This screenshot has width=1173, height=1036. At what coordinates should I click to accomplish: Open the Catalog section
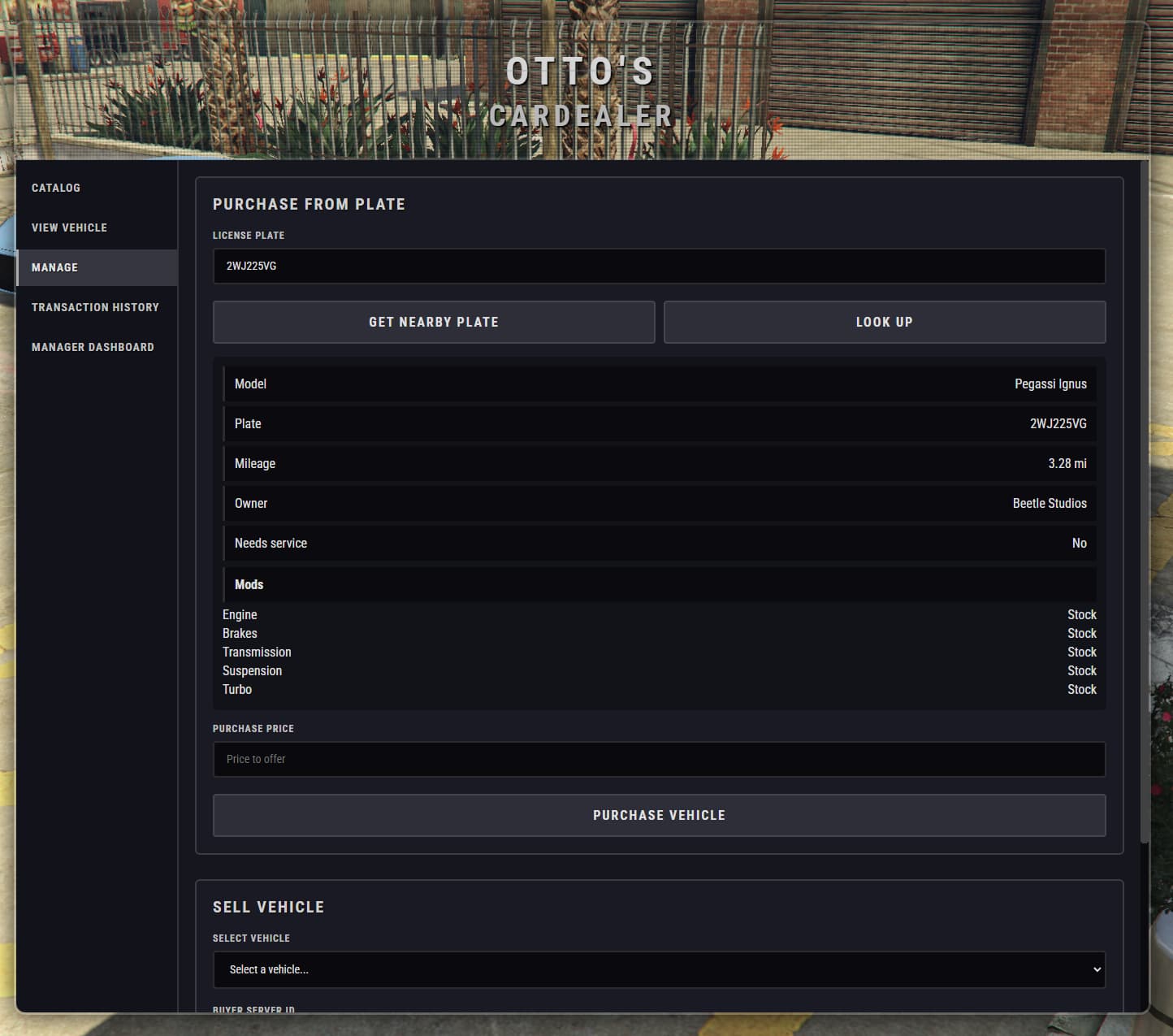pyautogui.click(x=56, y=188)
